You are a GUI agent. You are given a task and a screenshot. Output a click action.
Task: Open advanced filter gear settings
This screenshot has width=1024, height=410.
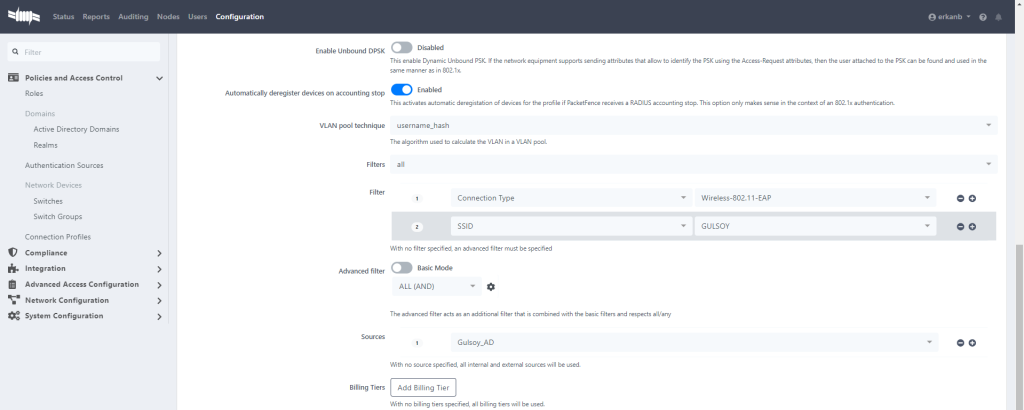(491, 287)
